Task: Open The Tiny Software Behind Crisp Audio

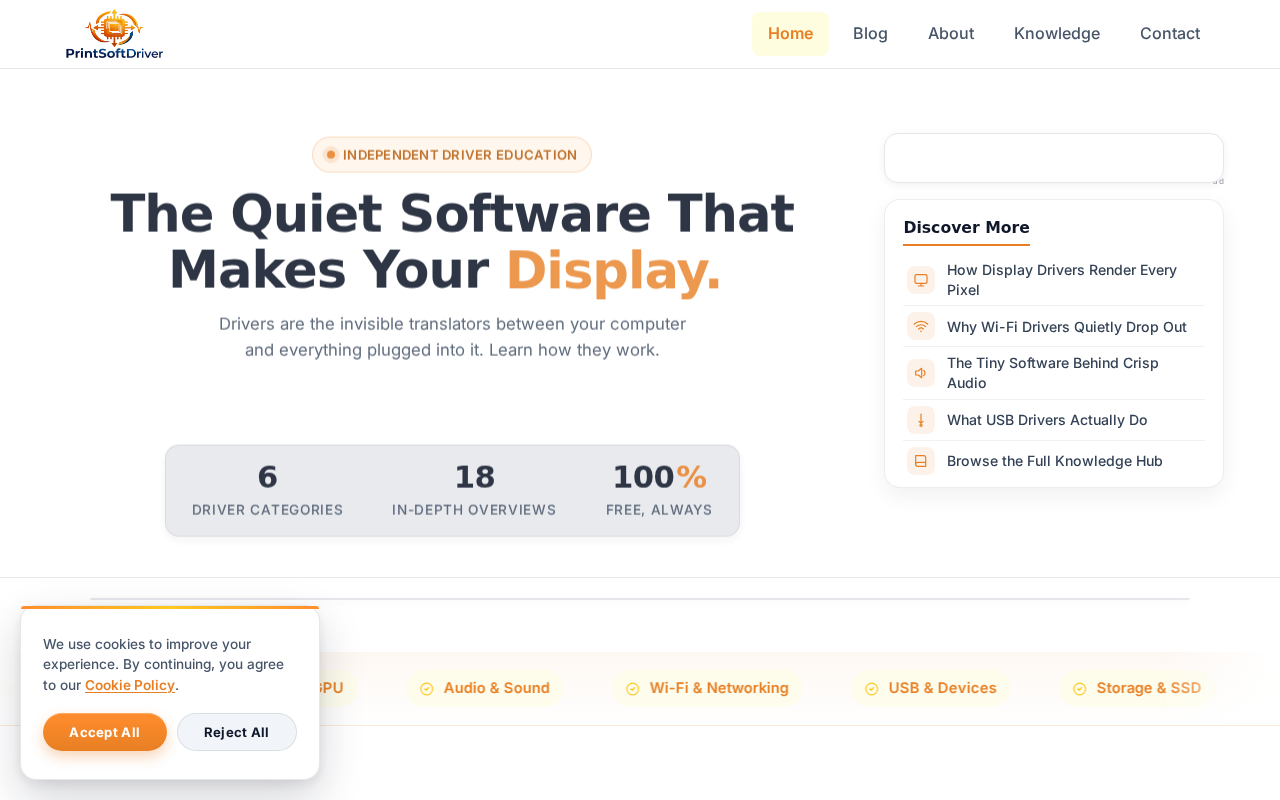Action: (1054, 373)
